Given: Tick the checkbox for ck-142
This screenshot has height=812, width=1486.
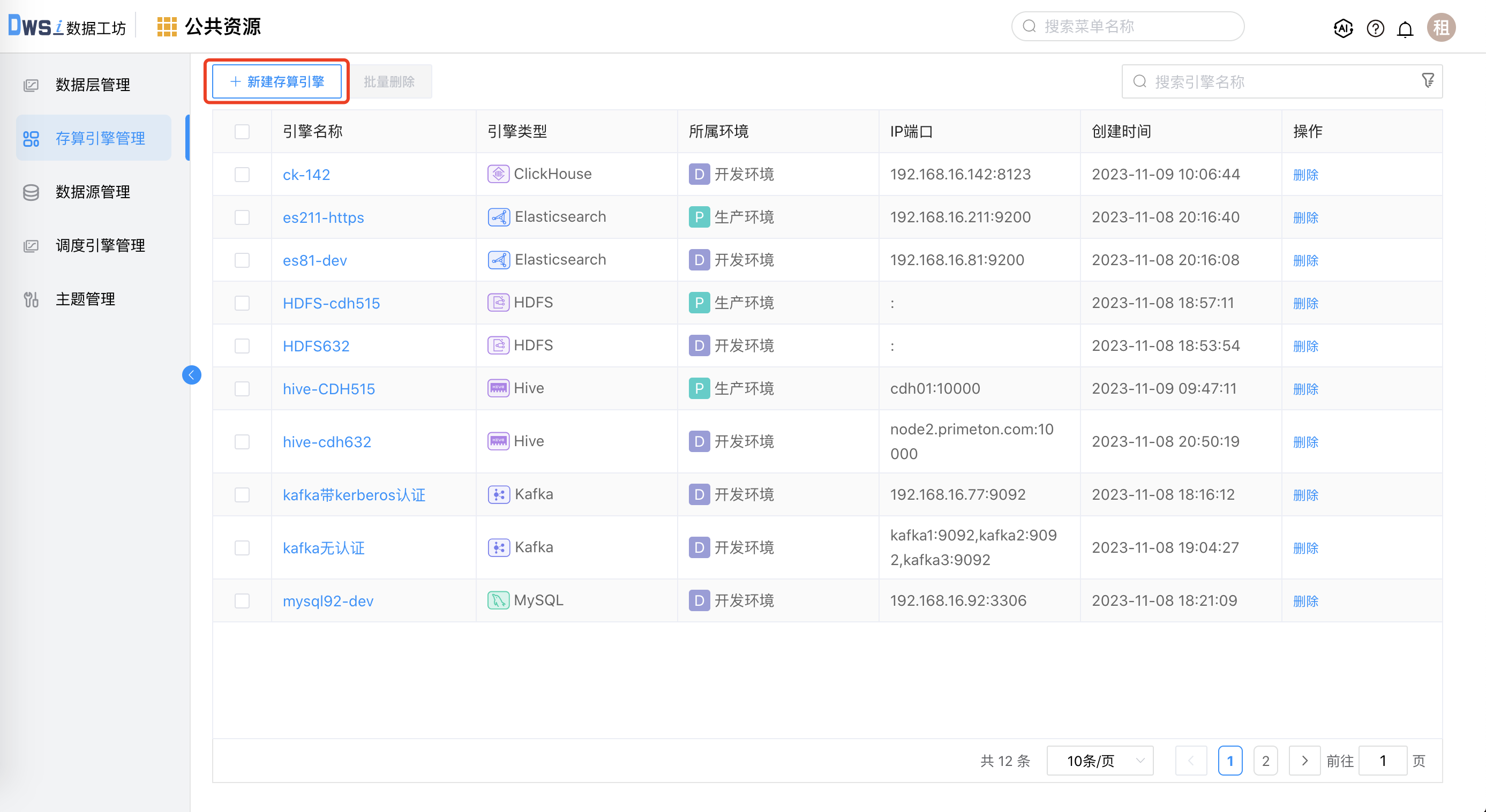Looking at the screenshot, I should (242, 174).
